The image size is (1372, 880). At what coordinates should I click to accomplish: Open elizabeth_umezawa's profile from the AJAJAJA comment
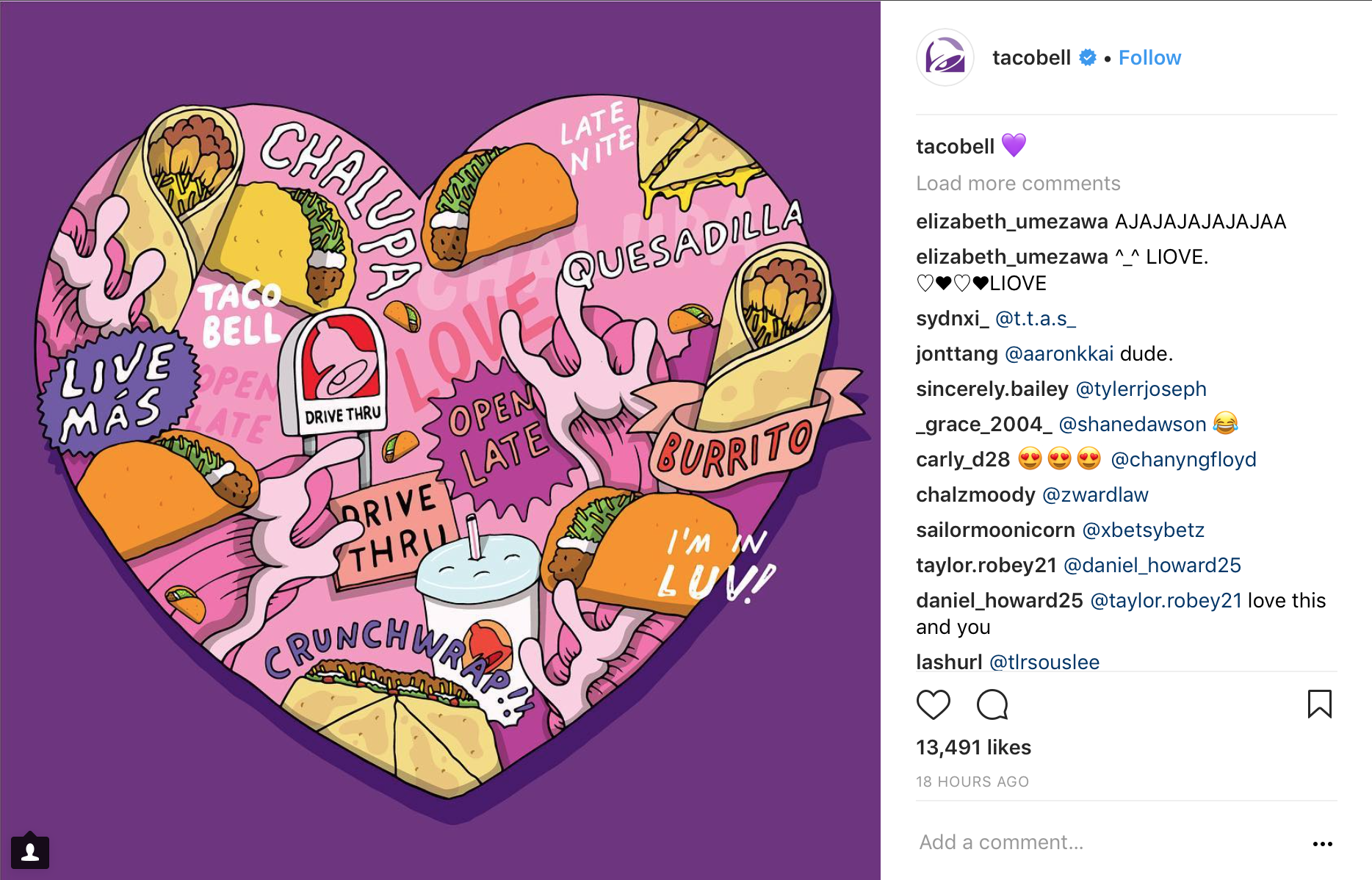click(x=1011, y=222)
